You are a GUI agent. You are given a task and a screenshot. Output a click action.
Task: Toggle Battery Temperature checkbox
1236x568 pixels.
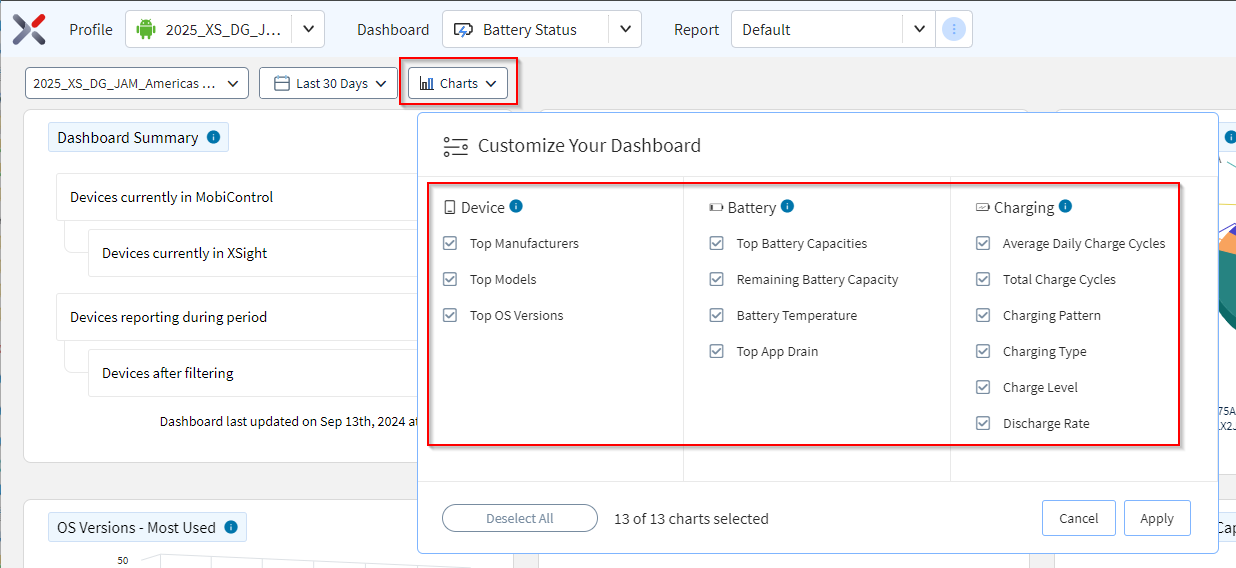point(716,315)
